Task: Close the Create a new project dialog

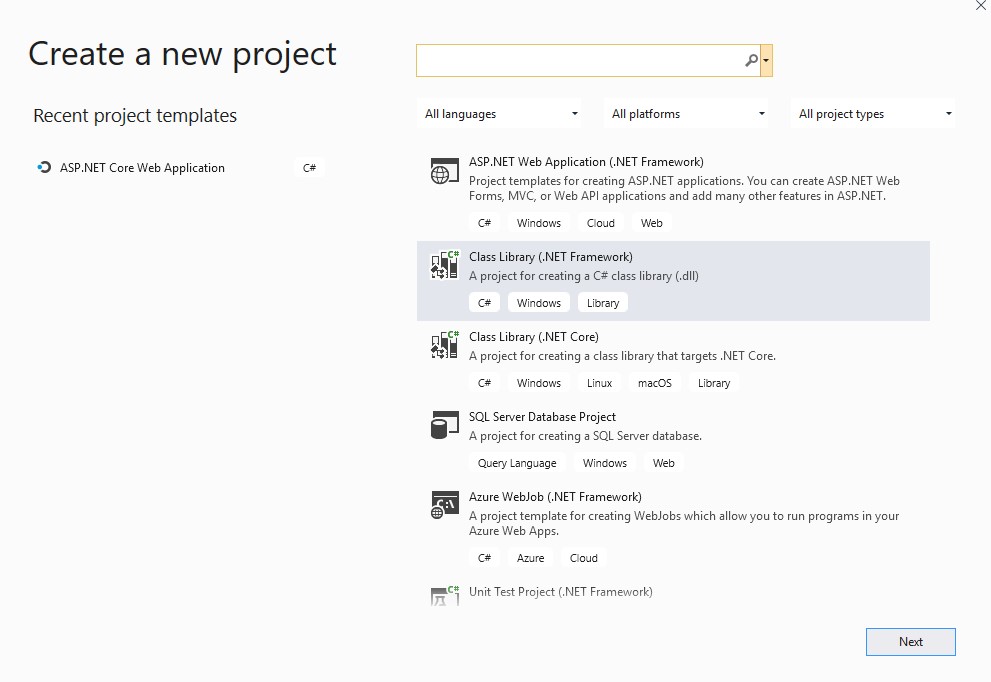Action: (980, 6)
